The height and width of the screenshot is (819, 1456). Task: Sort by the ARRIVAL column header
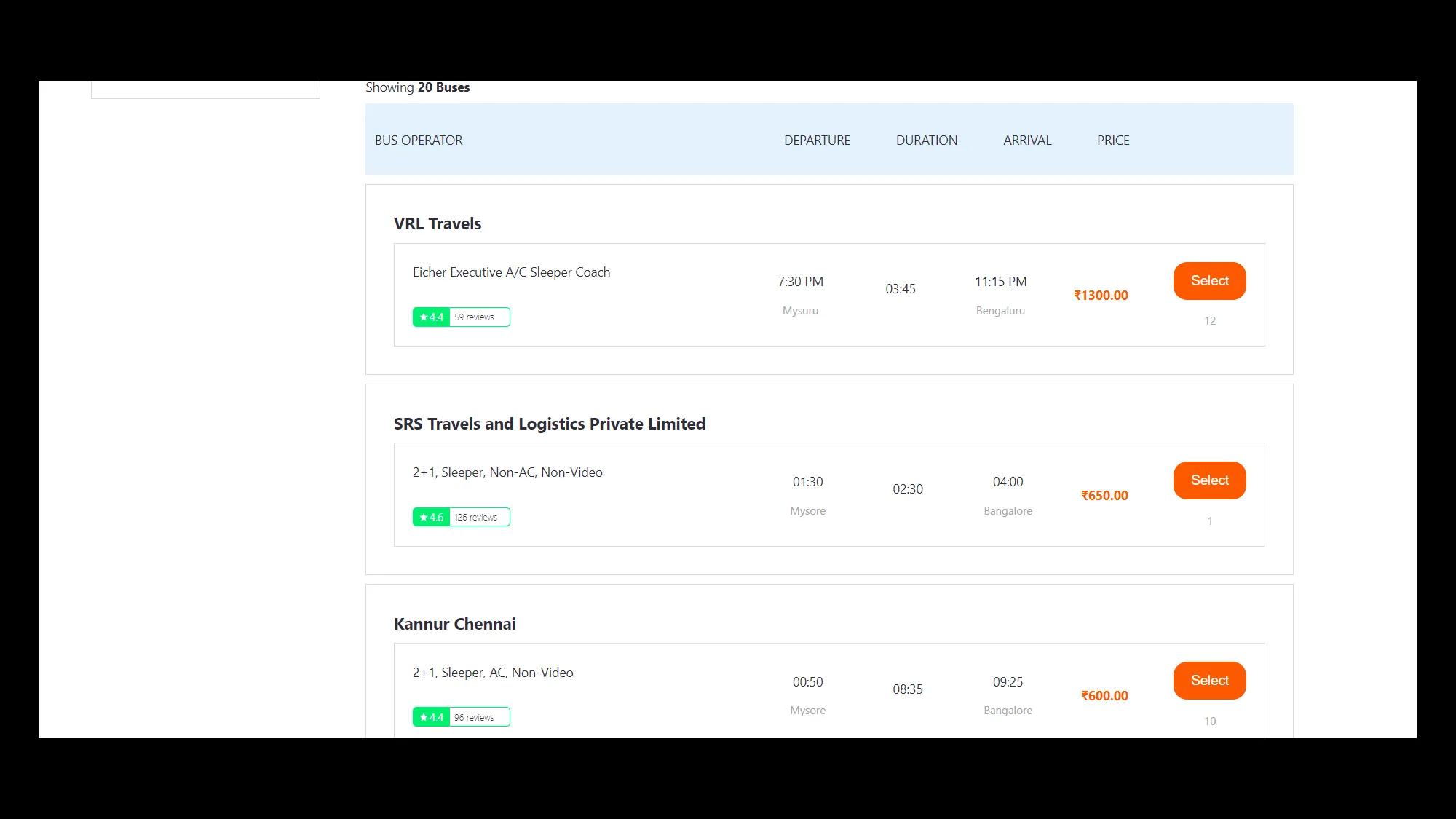[1027, 141]
